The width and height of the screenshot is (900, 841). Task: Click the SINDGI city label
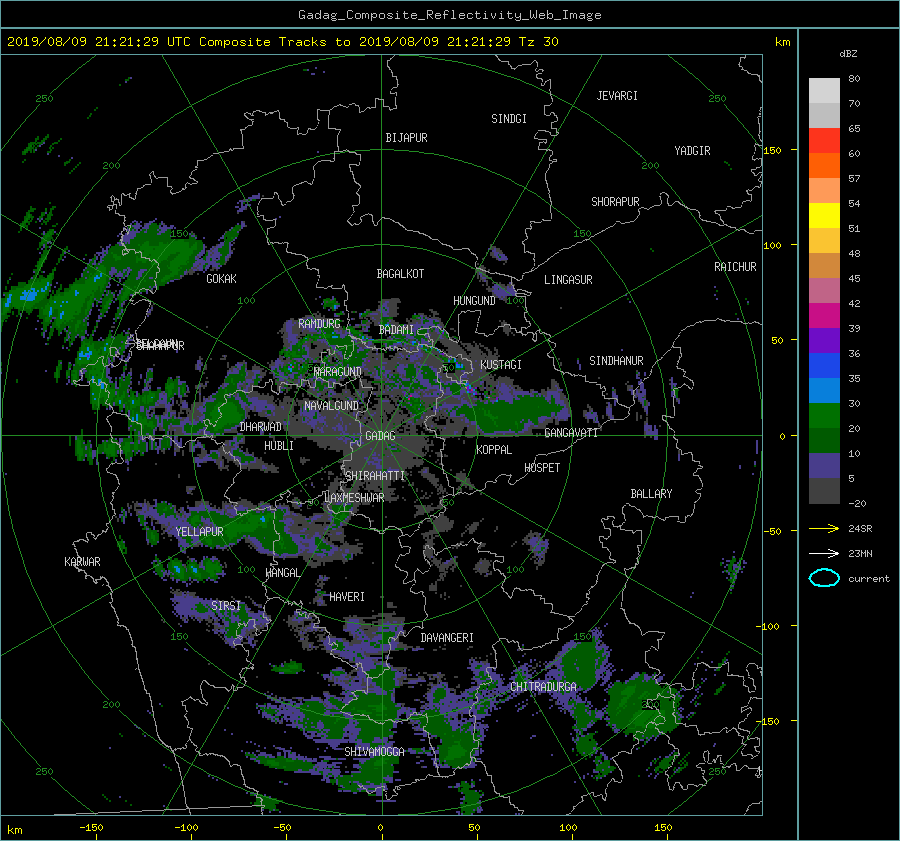coord(509,119)
